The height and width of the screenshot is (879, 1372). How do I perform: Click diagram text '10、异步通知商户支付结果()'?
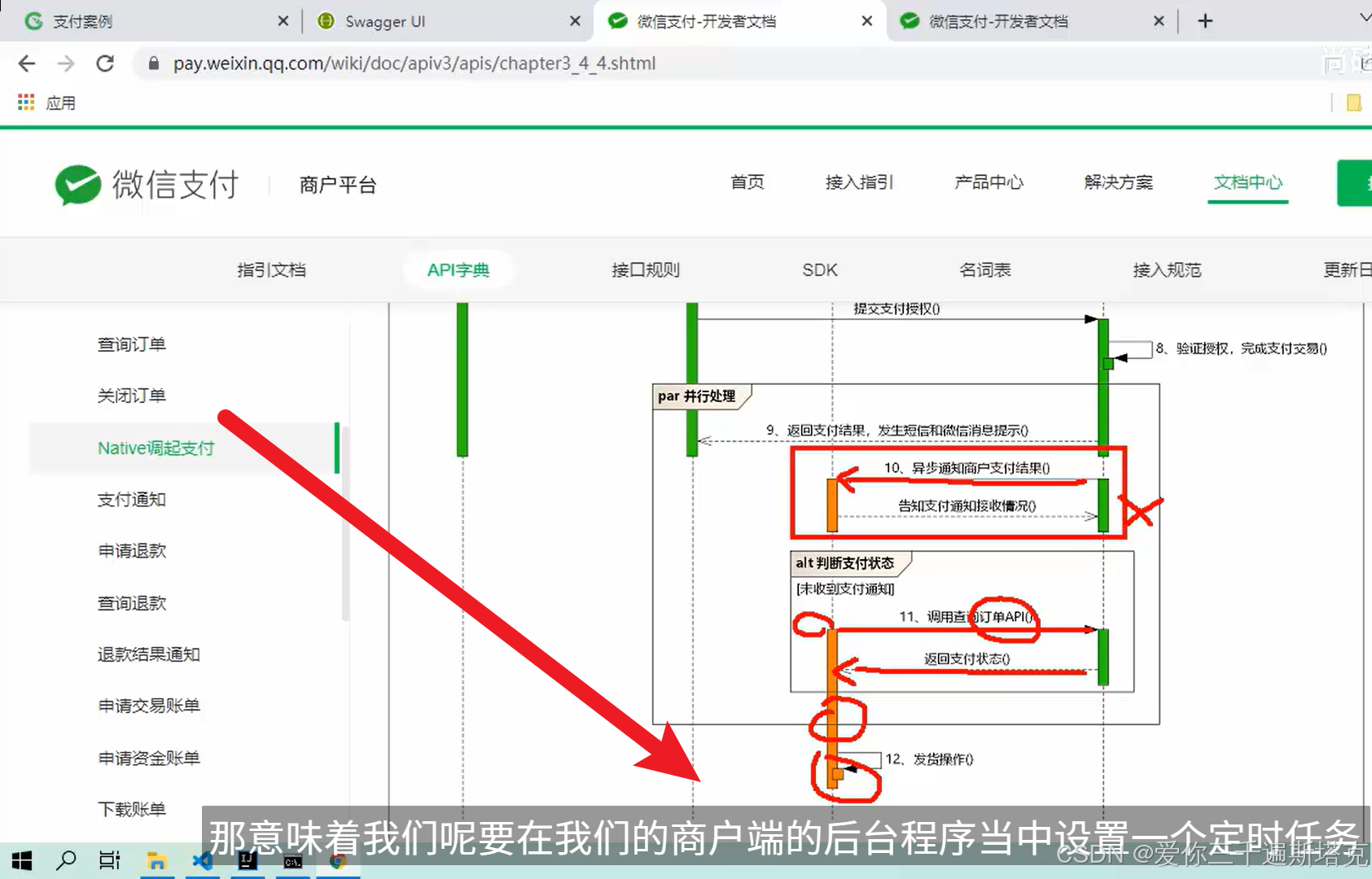[967, 468]
